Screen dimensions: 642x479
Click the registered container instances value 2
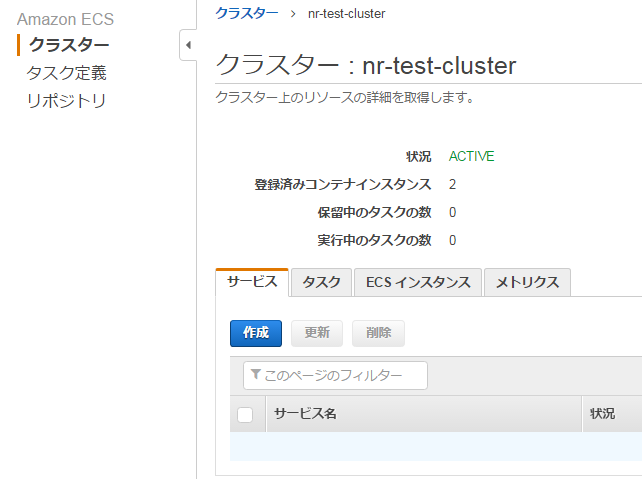[452, 184]
